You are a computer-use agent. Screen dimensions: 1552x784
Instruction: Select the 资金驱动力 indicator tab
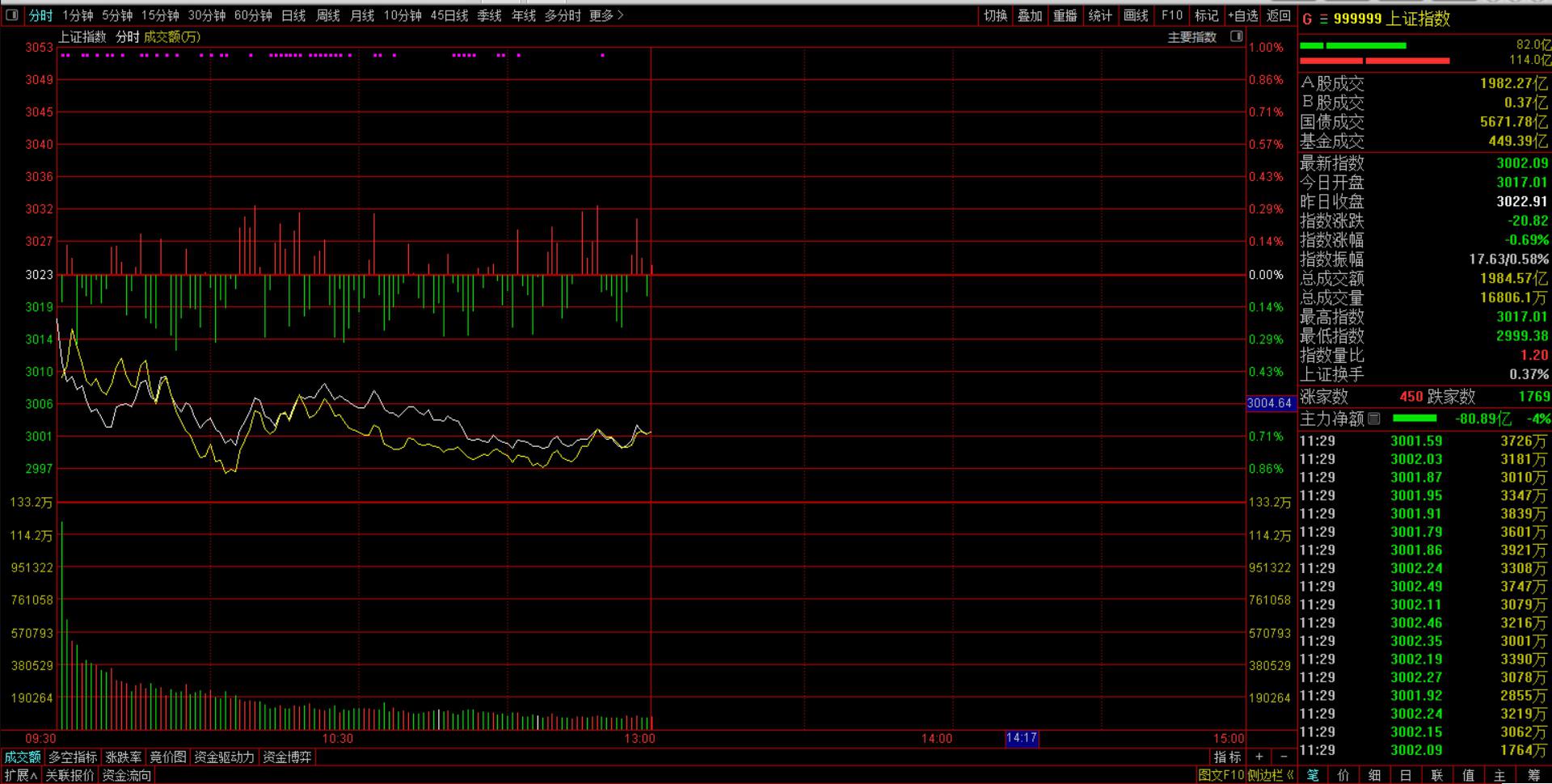pyautogui.click(x=224, y=757)
